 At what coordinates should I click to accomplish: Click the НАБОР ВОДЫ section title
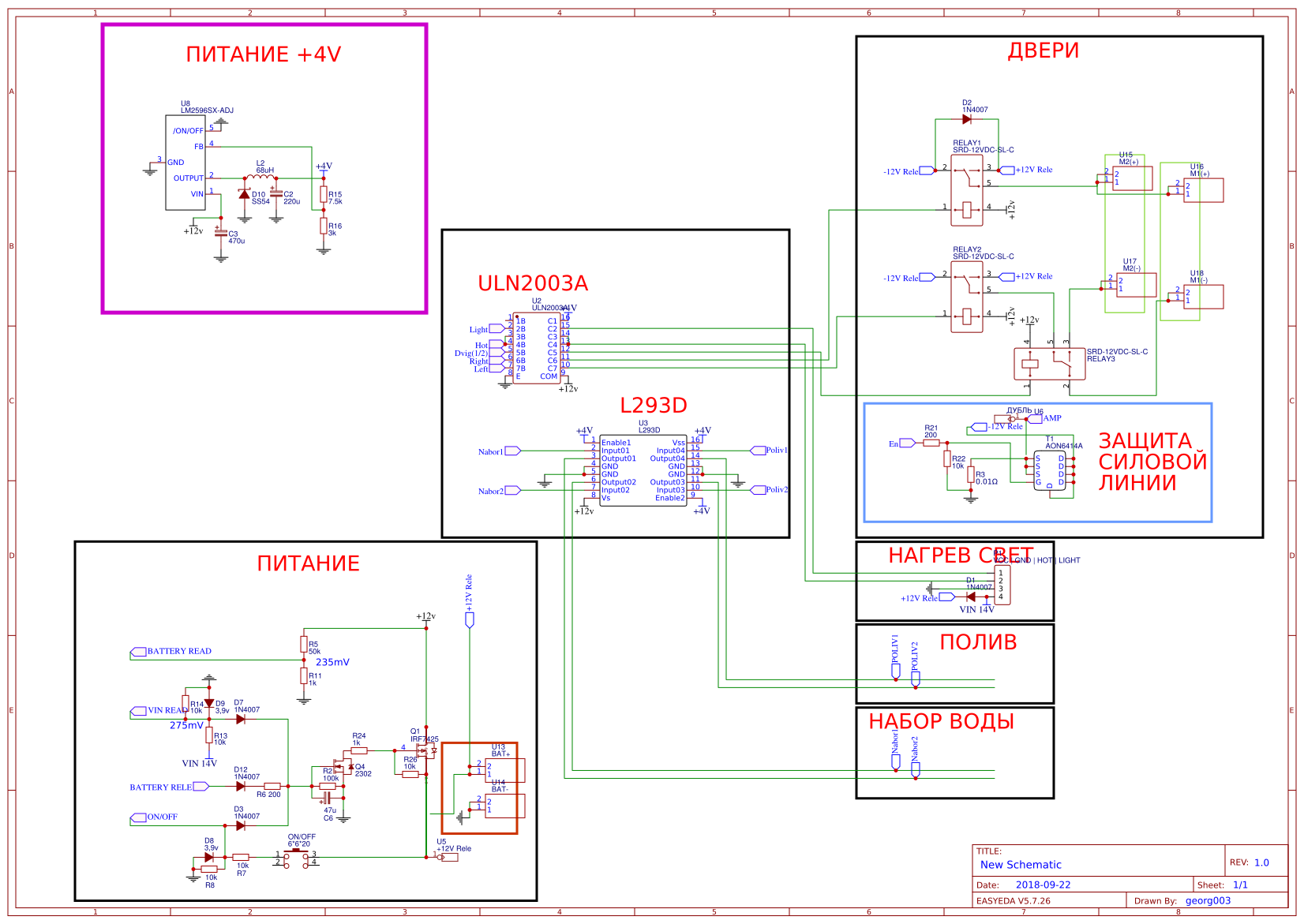tap(942, 720)
